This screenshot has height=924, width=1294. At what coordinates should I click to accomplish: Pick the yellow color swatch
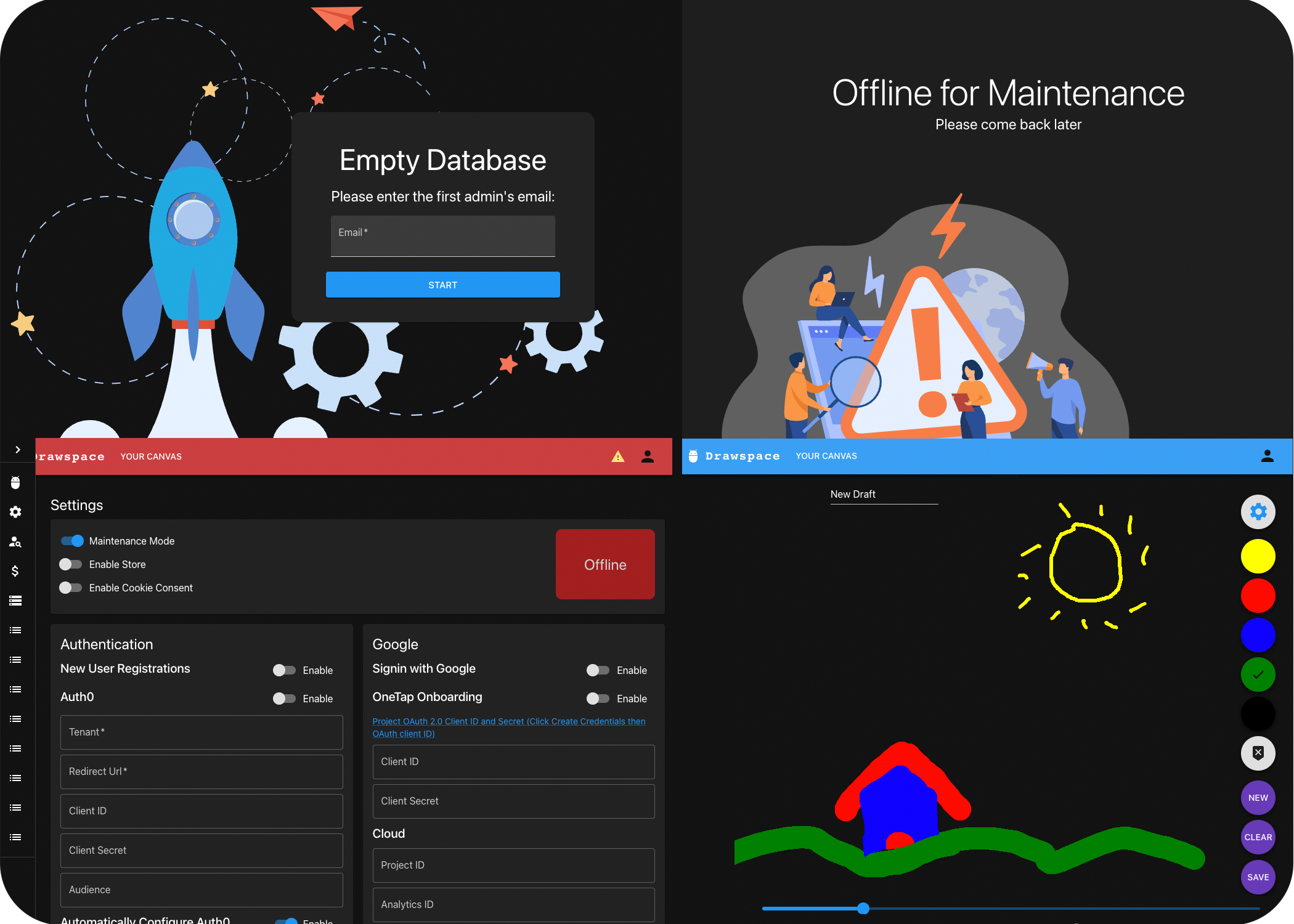tap(1258, 556)
